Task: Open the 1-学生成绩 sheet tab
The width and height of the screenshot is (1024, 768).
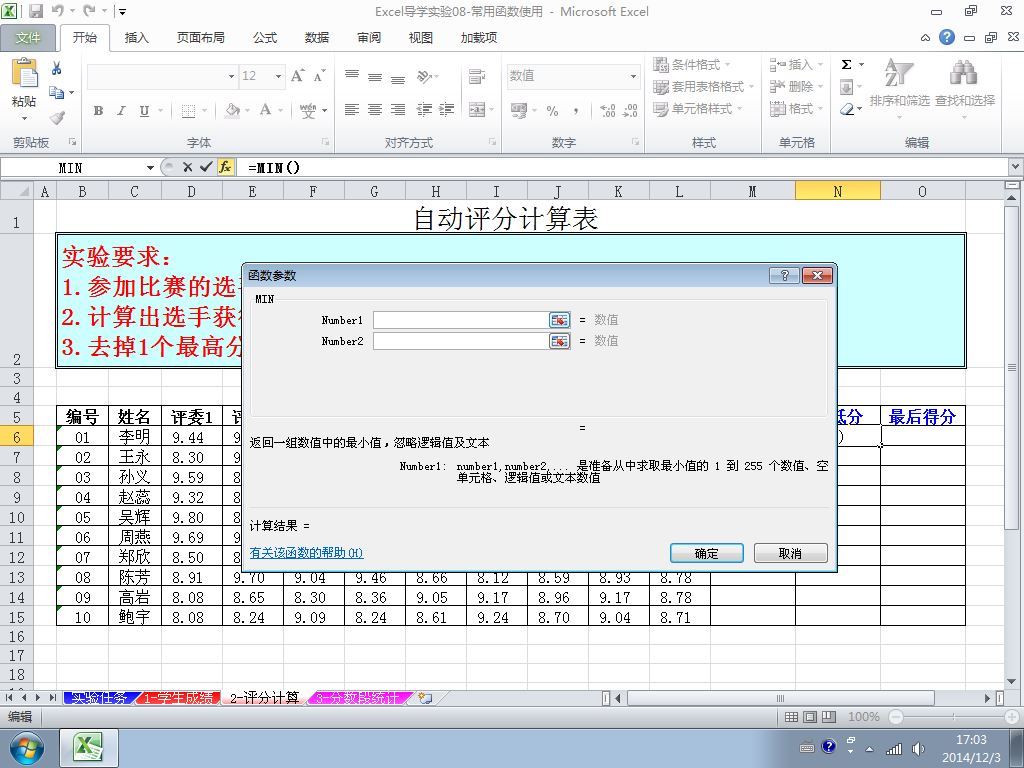Action: click(178, 698)
